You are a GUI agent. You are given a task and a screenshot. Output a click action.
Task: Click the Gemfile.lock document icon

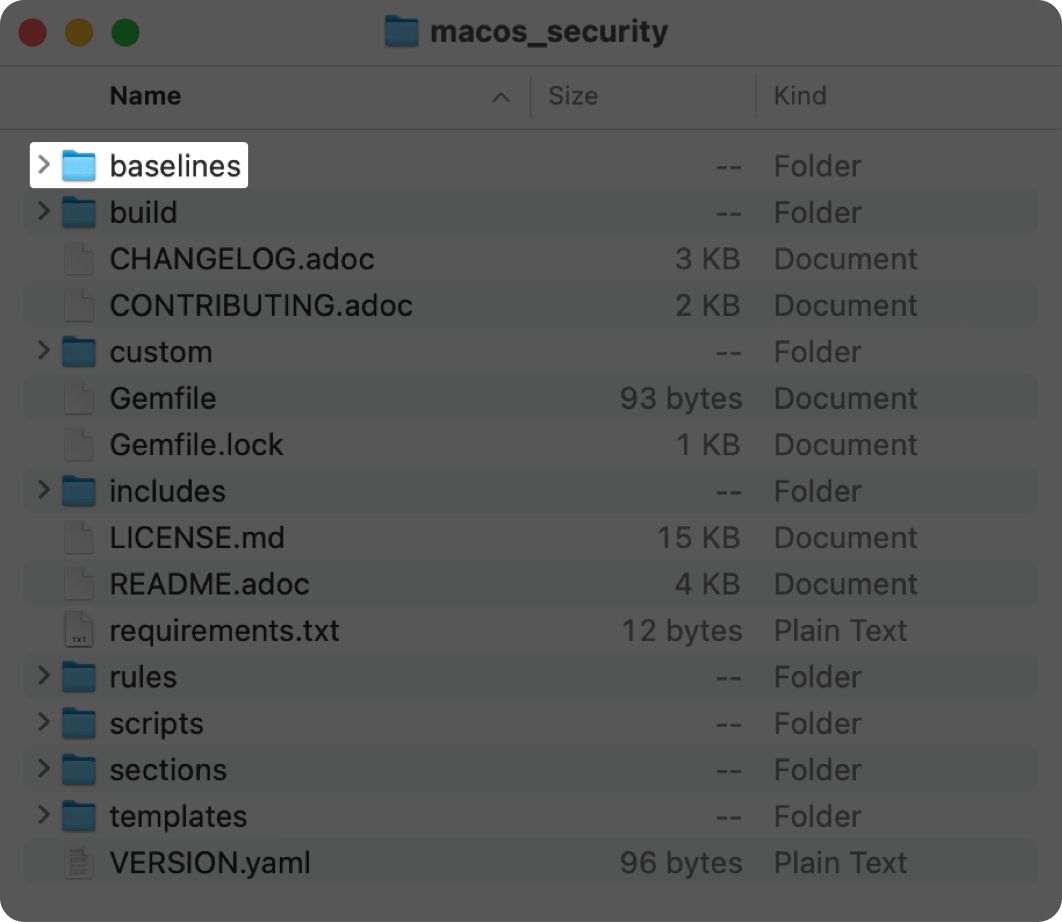(79, 444)
